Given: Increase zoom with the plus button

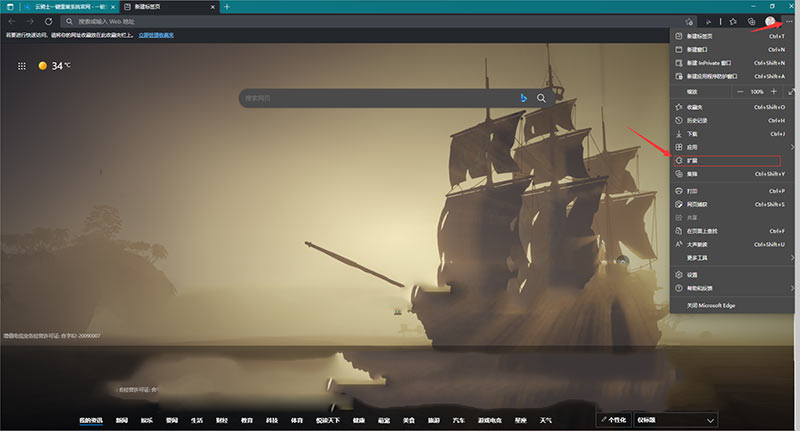Looking at the screenshot, I should point(773,91).
